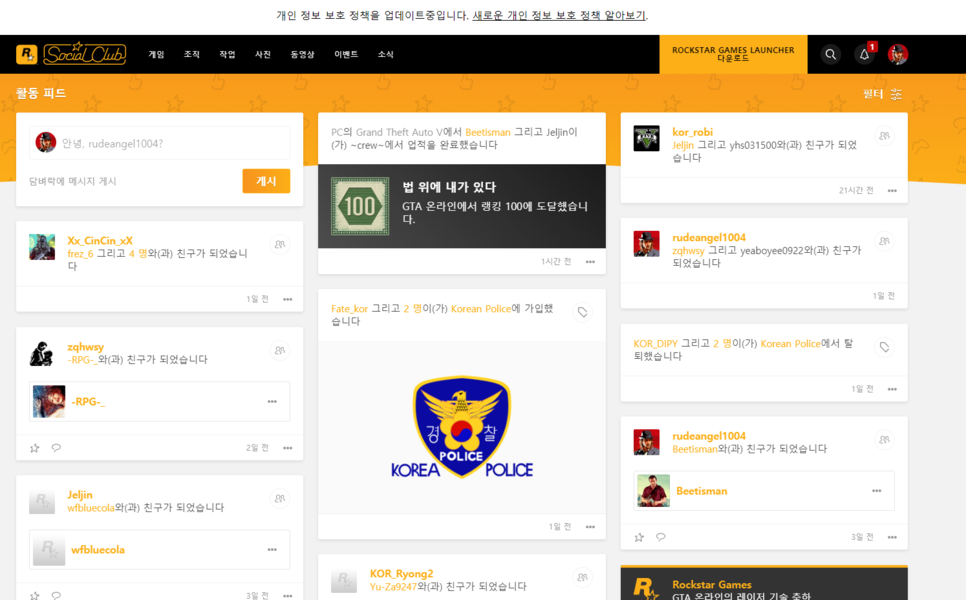Open Beetisman friend card avatar
966x600 pixels.
click(x=653, y=491)
